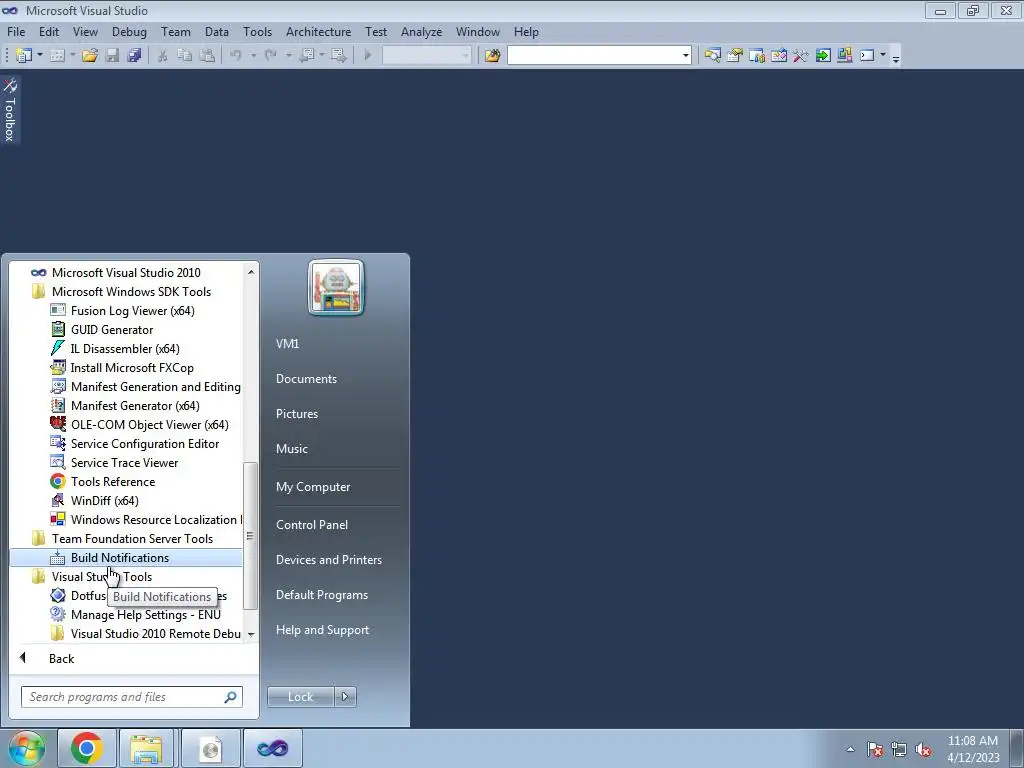Click the New Project toolbar icon
Viewport: 1024px width, 768px height.
tap(24, 56)
